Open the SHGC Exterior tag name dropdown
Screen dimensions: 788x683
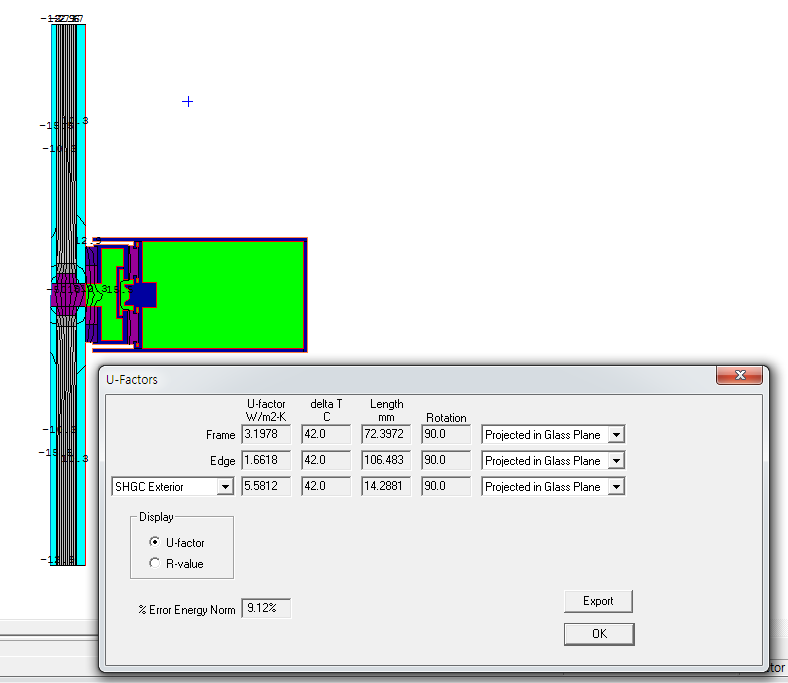pyautogui.click(x=225, y=487)
